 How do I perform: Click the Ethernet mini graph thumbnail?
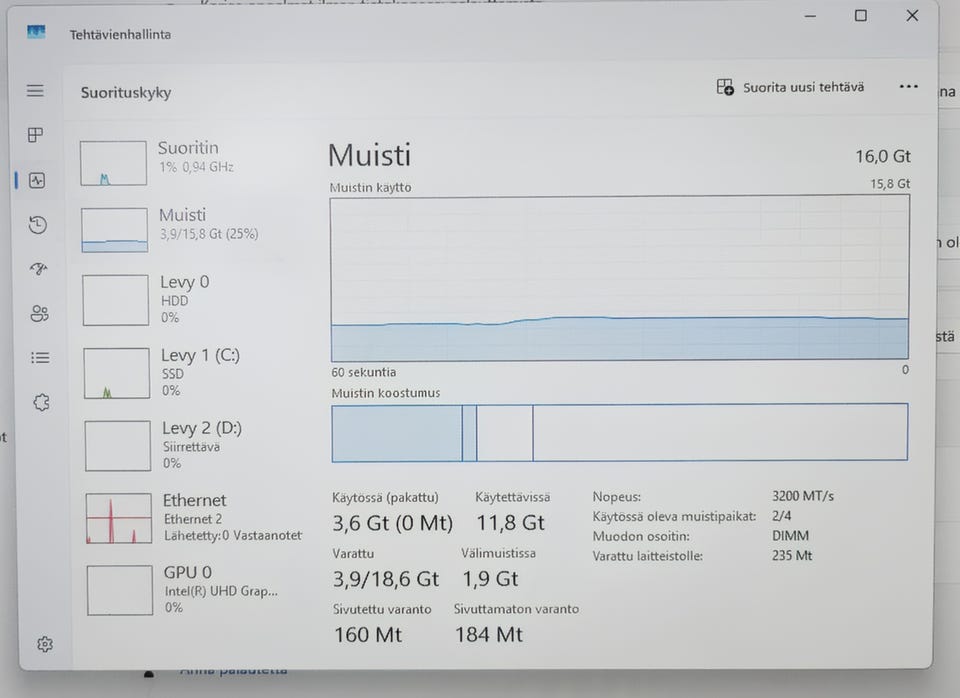pos(119,518)
